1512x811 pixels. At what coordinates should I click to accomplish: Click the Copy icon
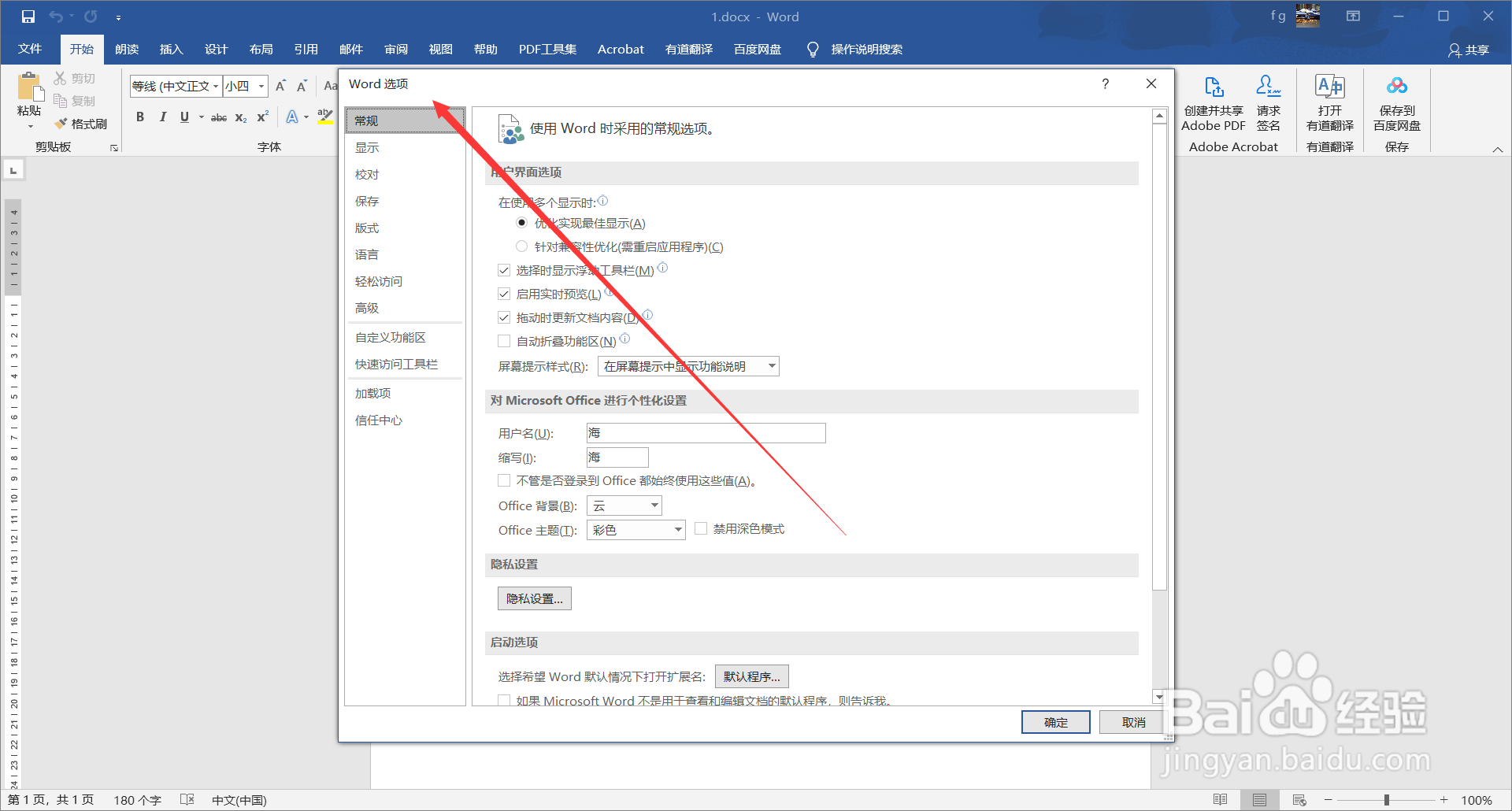[60, 101]
